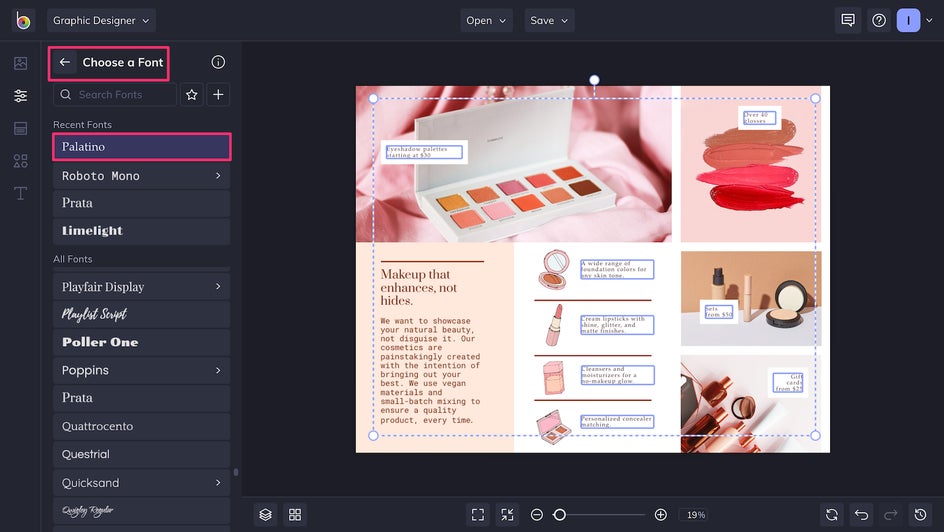This screenshot has width=944, height=532.
Task: Click the compact mirror illustration graphic
Action: coord(554,270)
